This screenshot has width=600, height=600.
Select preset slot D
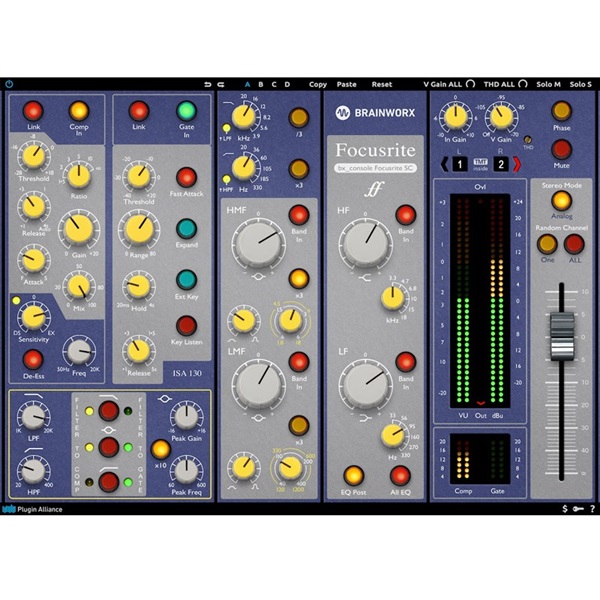[x=288, y=85]
